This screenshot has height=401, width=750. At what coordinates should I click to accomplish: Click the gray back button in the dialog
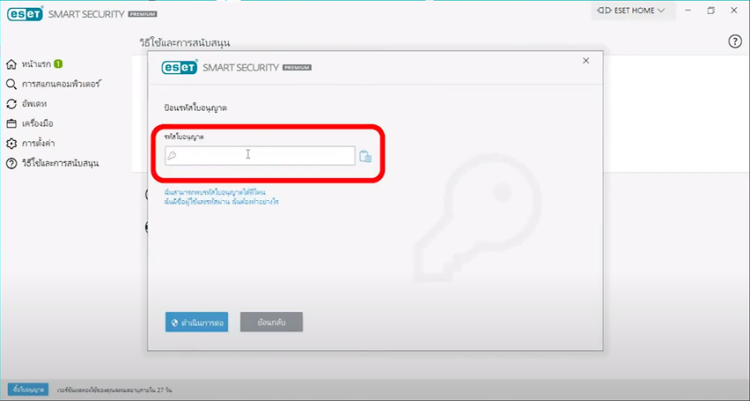(x=271, y=322)
